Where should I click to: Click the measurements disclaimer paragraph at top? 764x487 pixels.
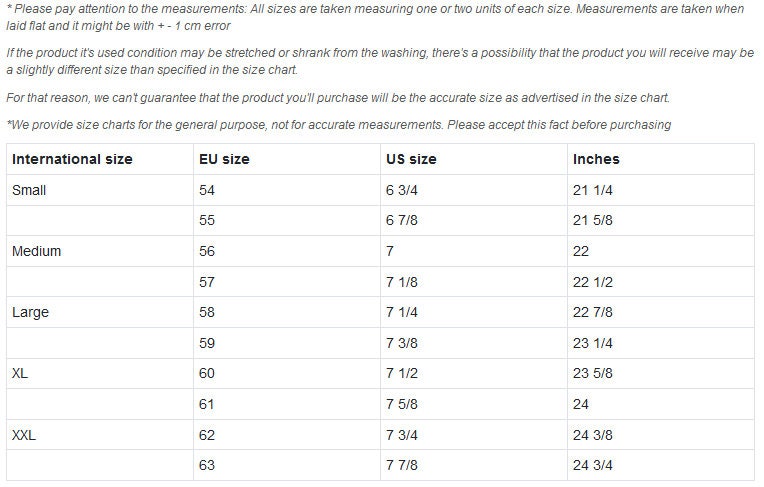(375, 17)
